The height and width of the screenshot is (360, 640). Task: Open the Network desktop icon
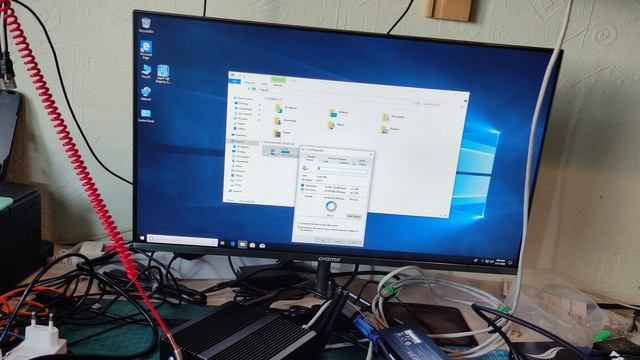146,93
